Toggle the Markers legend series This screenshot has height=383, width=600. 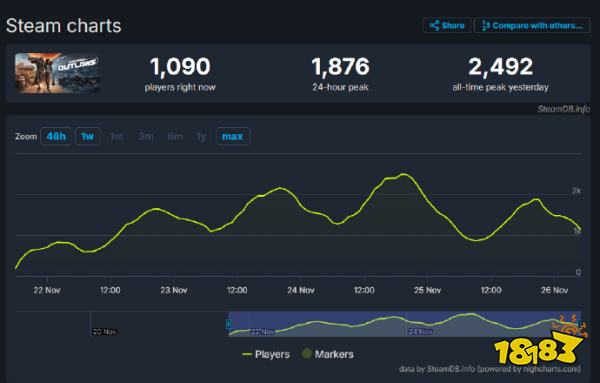(x=328, y=354)
